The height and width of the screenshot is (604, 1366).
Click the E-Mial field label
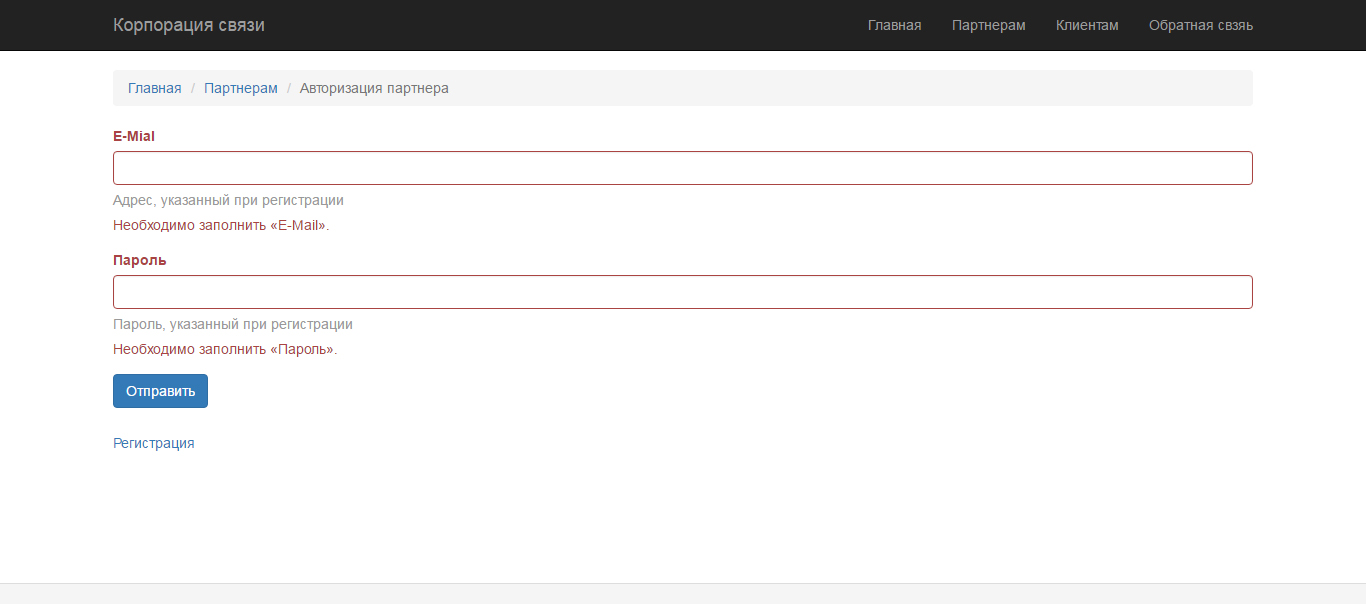coord(134,136)
